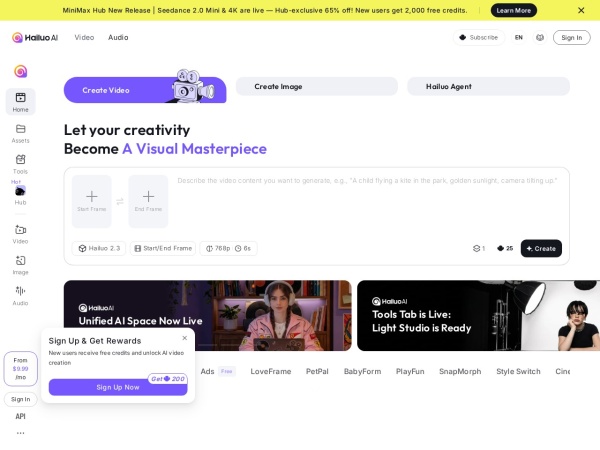This screenshot has width=600, height=450.
Task: Select the Audio sidebar icon
Action: coord(20,296)
